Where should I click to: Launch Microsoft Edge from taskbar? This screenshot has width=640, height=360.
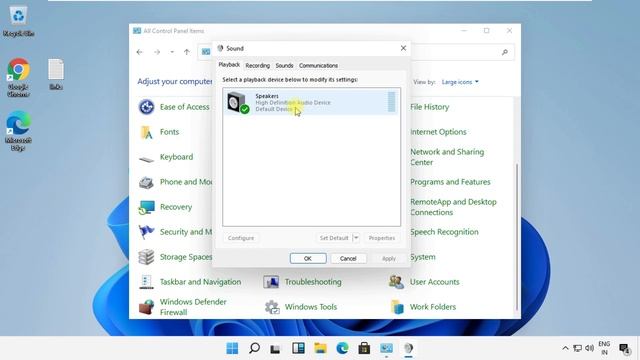pyautogui.click(x=342, y=348)
